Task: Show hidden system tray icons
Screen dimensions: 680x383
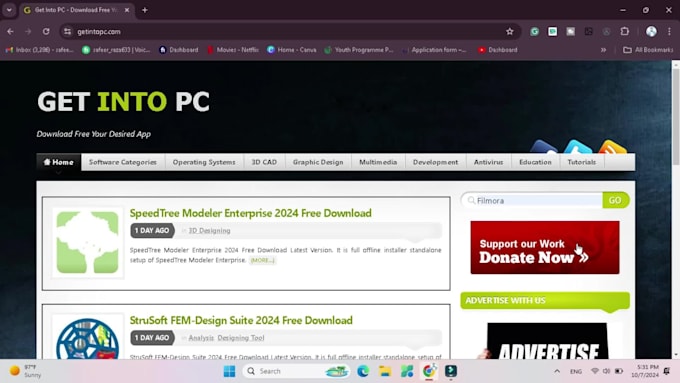Action: pyautogui.click(x=557, y=371)
